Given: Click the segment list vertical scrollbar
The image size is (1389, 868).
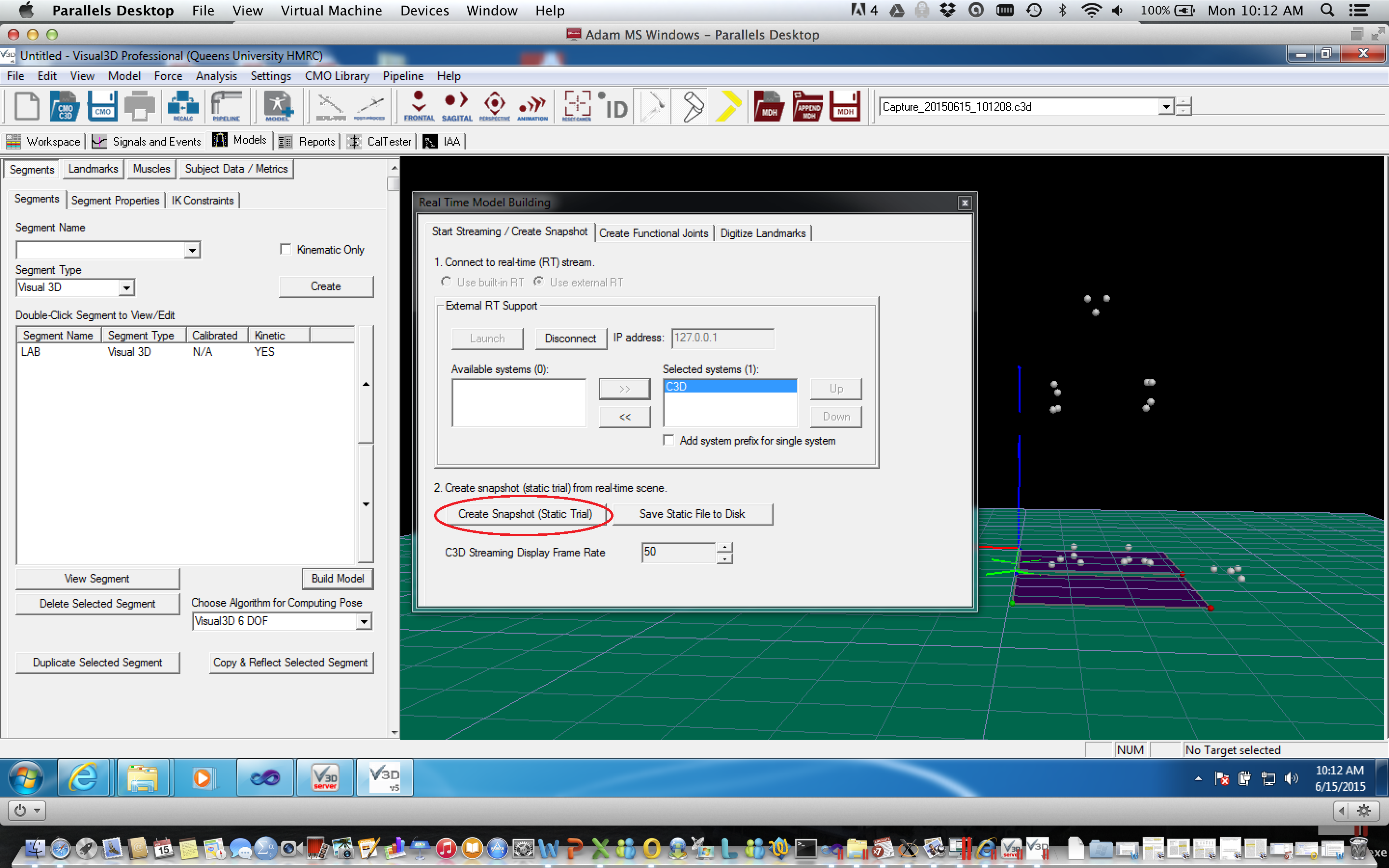Looking at the screenshot, I should click(366, 444).
